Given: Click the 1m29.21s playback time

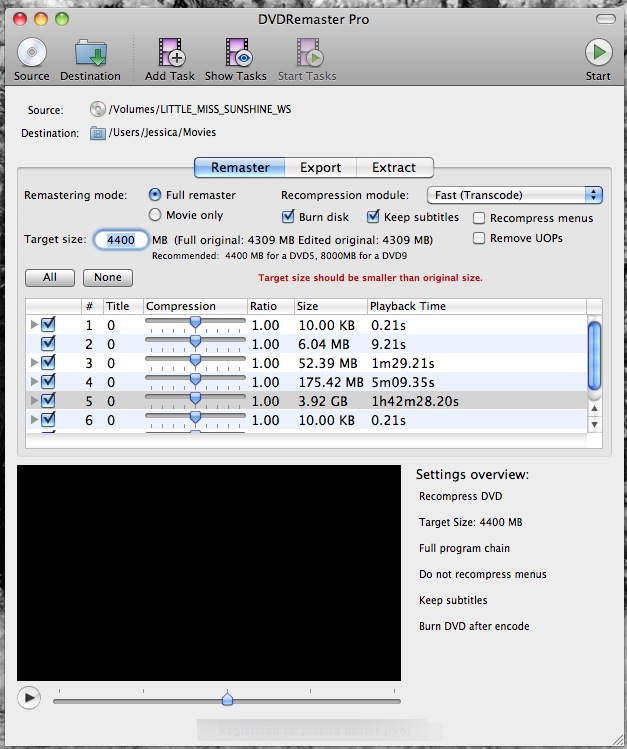Looking at the screenshot, I should click(403, 364).
